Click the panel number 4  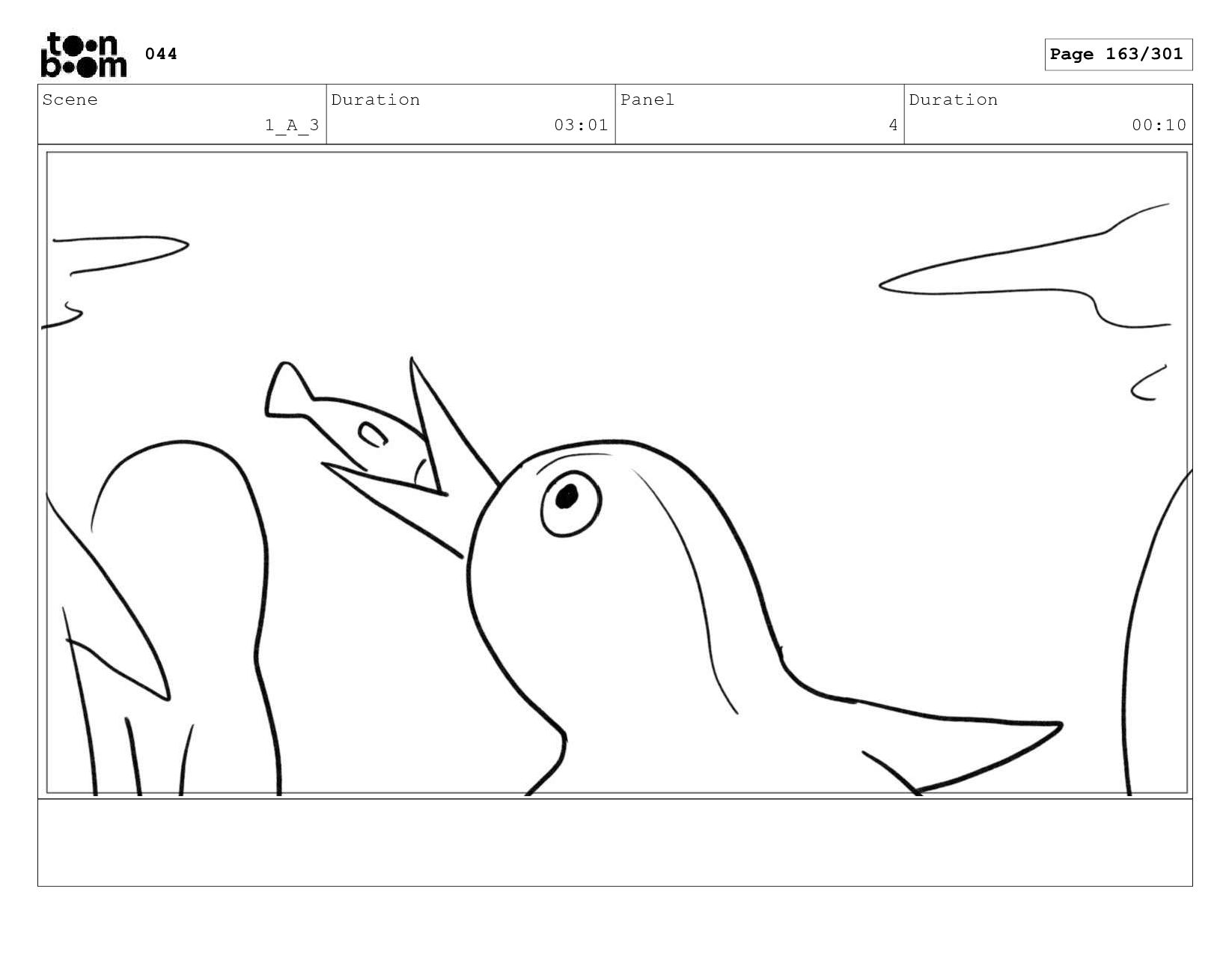tap(893, 125)
